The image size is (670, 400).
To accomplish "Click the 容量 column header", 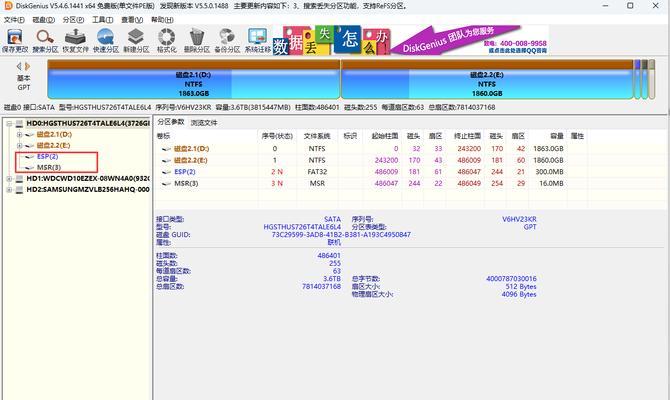I will coord(556,136).
